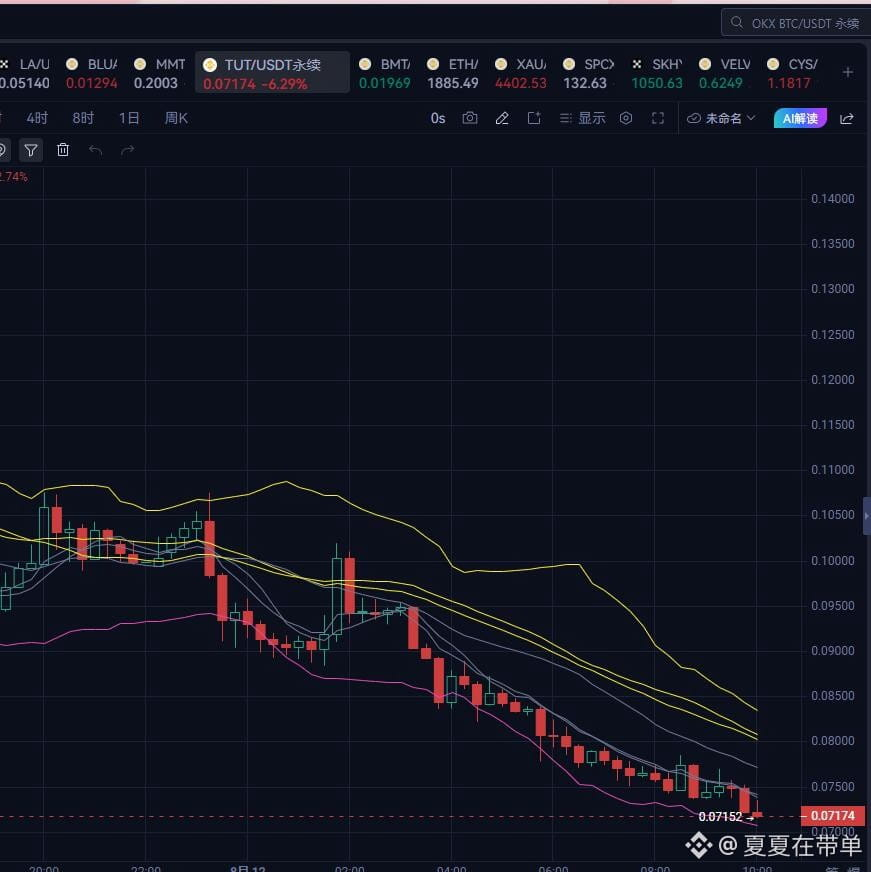
Task: Select the MMT ticker tab
Action: tap(160, 73)
